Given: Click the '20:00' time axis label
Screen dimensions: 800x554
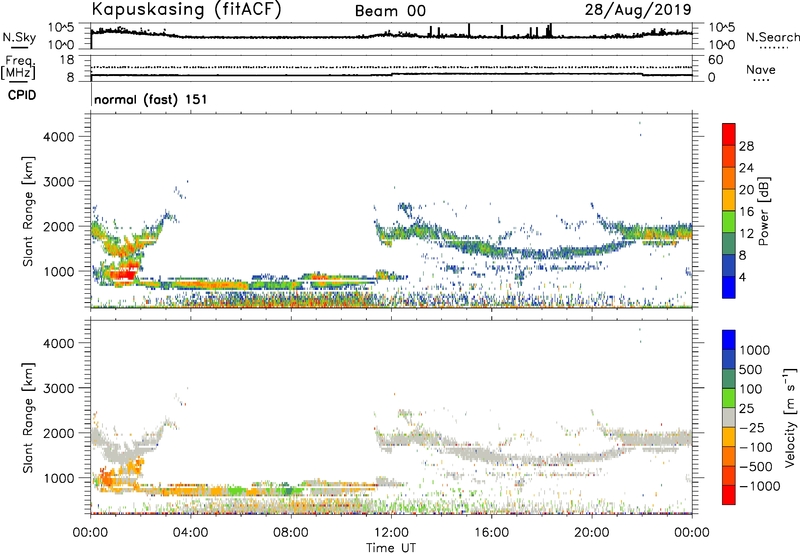Looking at the screenshot, I should click(x=592, y=533).
